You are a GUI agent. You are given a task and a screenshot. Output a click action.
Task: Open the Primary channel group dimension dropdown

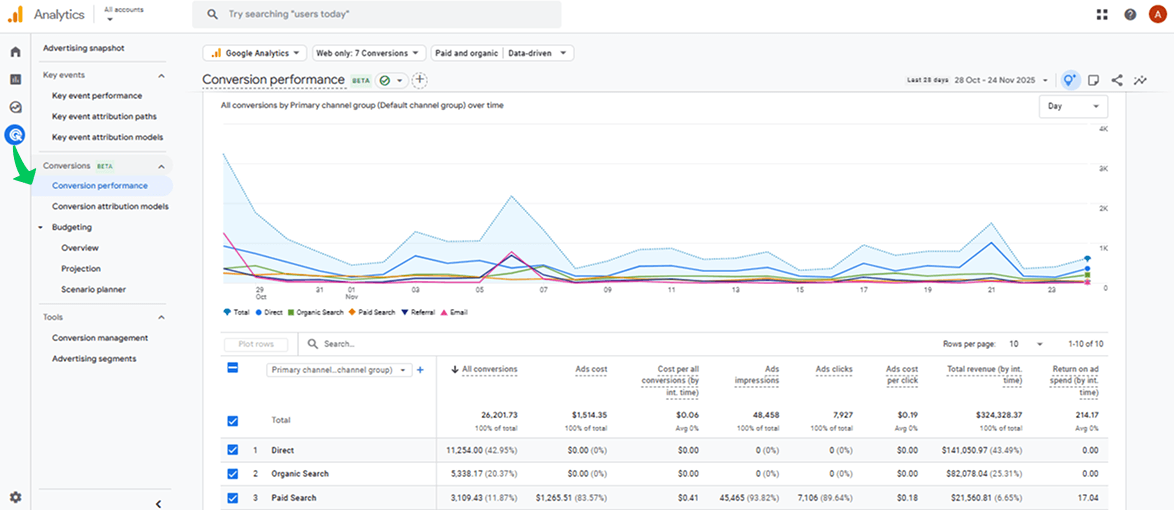339,370
